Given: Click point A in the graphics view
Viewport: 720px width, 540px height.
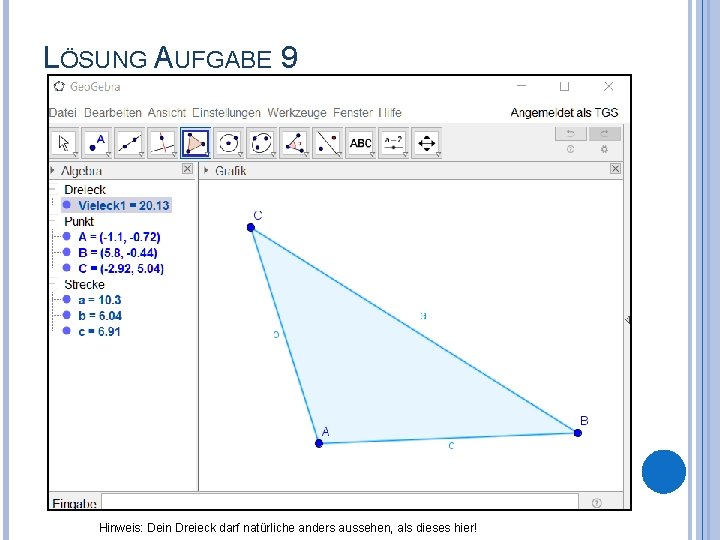Looking at the screenshot, I should point(319,443).
